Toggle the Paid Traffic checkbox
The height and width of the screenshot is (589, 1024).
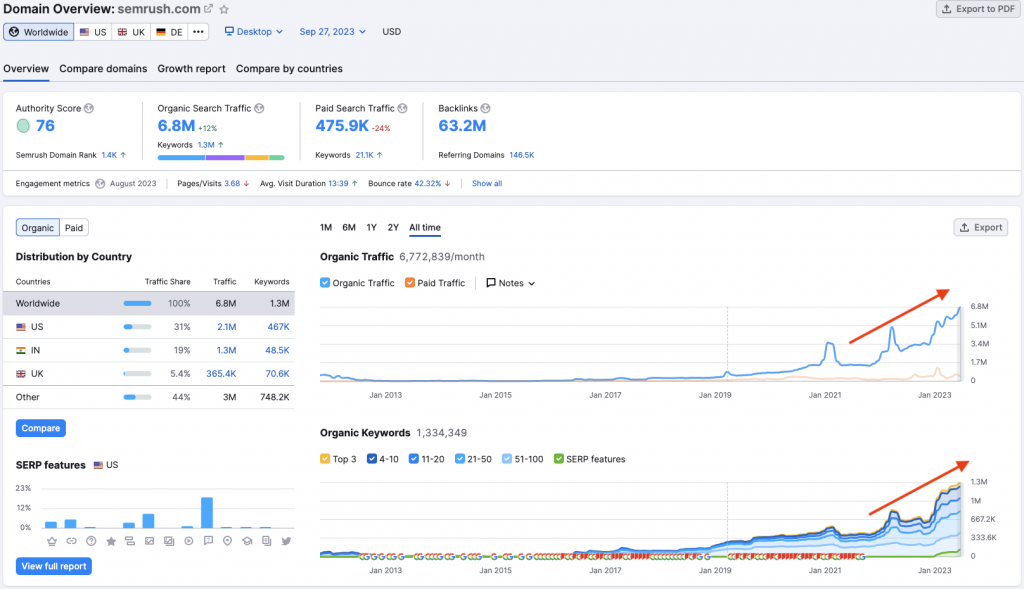pos(409,283)
